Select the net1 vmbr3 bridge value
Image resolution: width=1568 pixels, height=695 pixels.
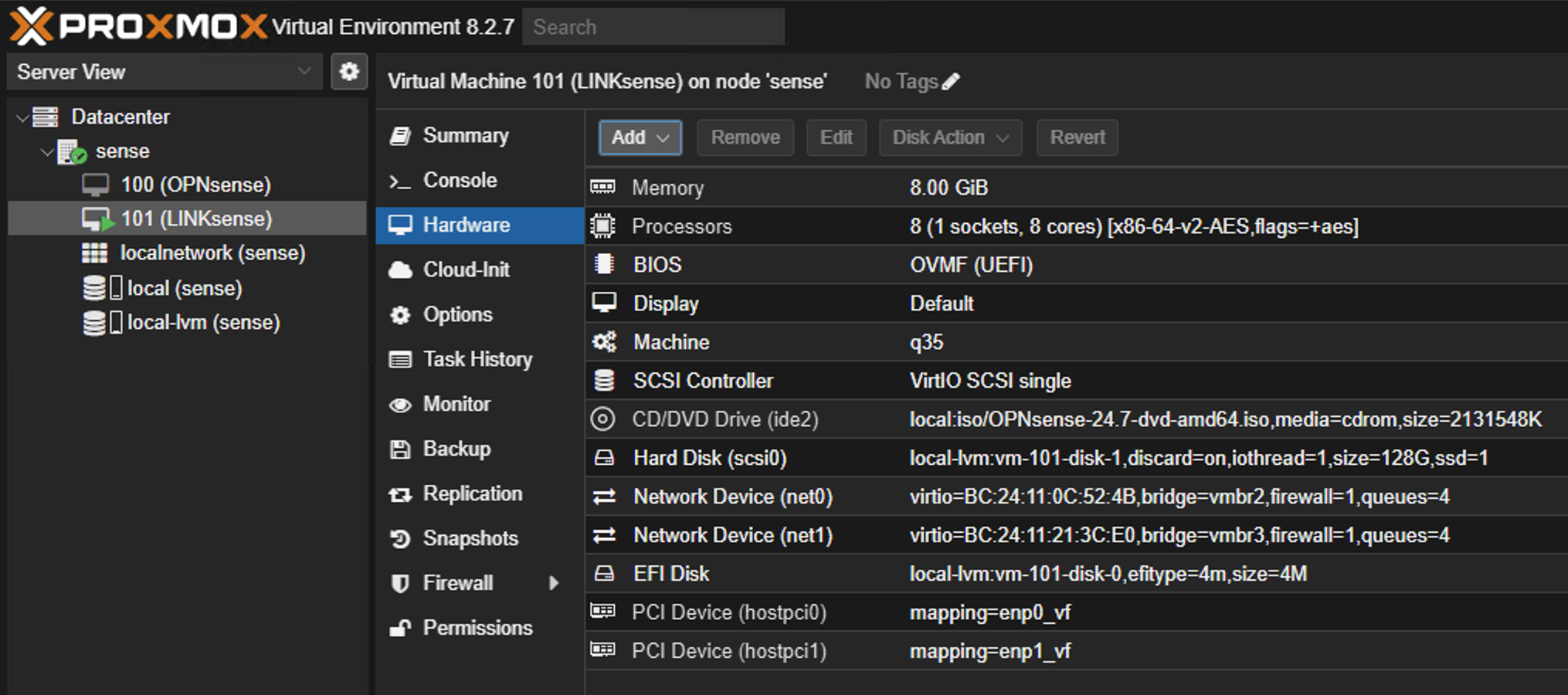1179,535
